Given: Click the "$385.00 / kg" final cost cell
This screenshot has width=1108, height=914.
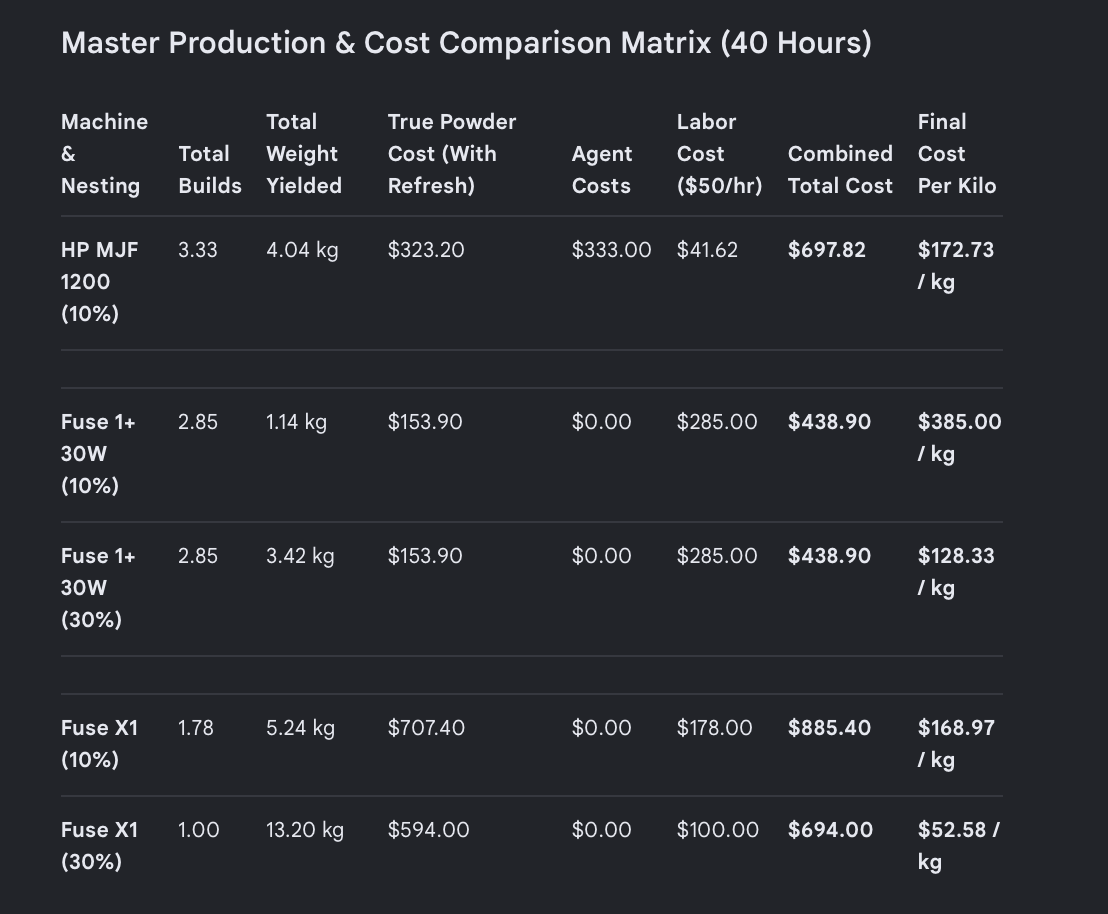Looking at the screenshot, I should (x=960, y=438).
